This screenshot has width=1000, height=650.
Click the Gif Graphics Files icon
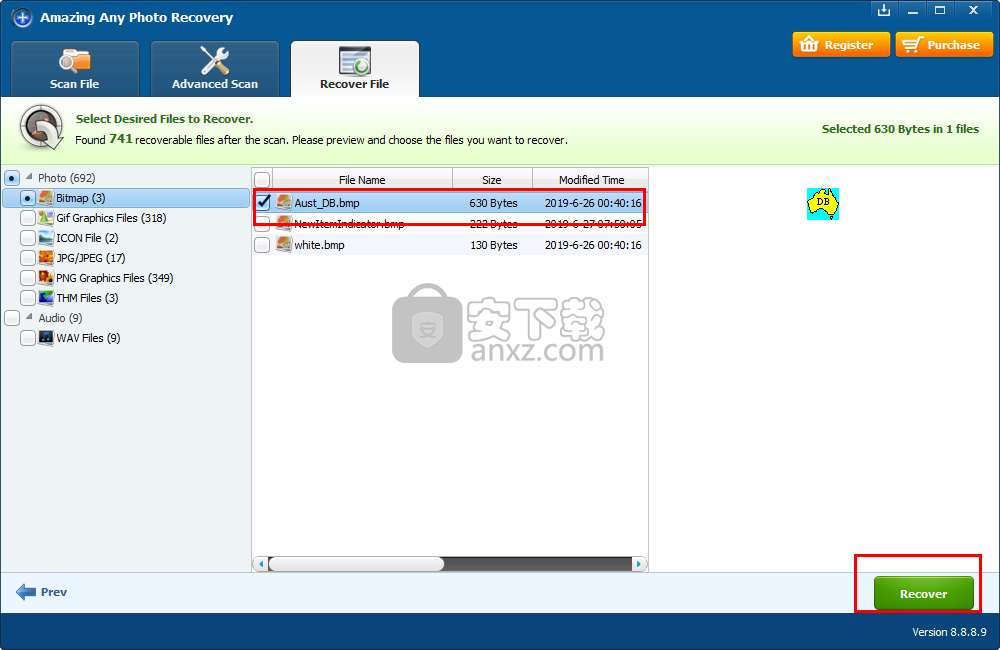click(x=46, y=218)
